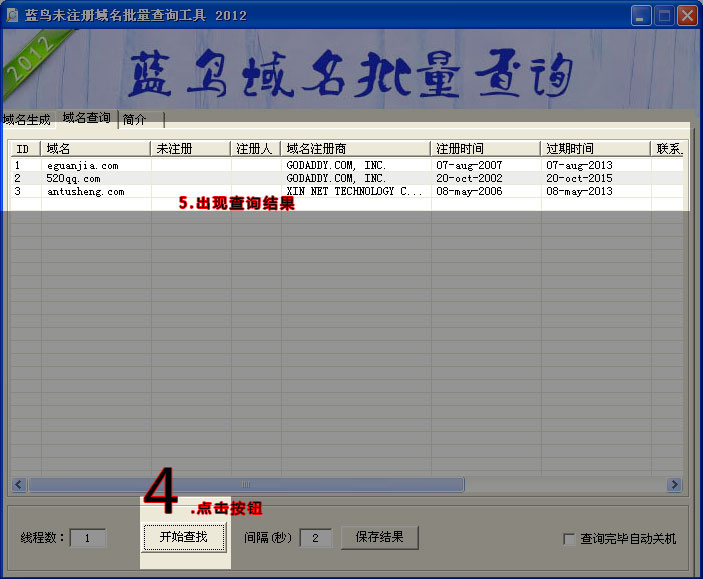Click the 域名注册商 column header
Screen dimensions: 703x579
[355, 149]
